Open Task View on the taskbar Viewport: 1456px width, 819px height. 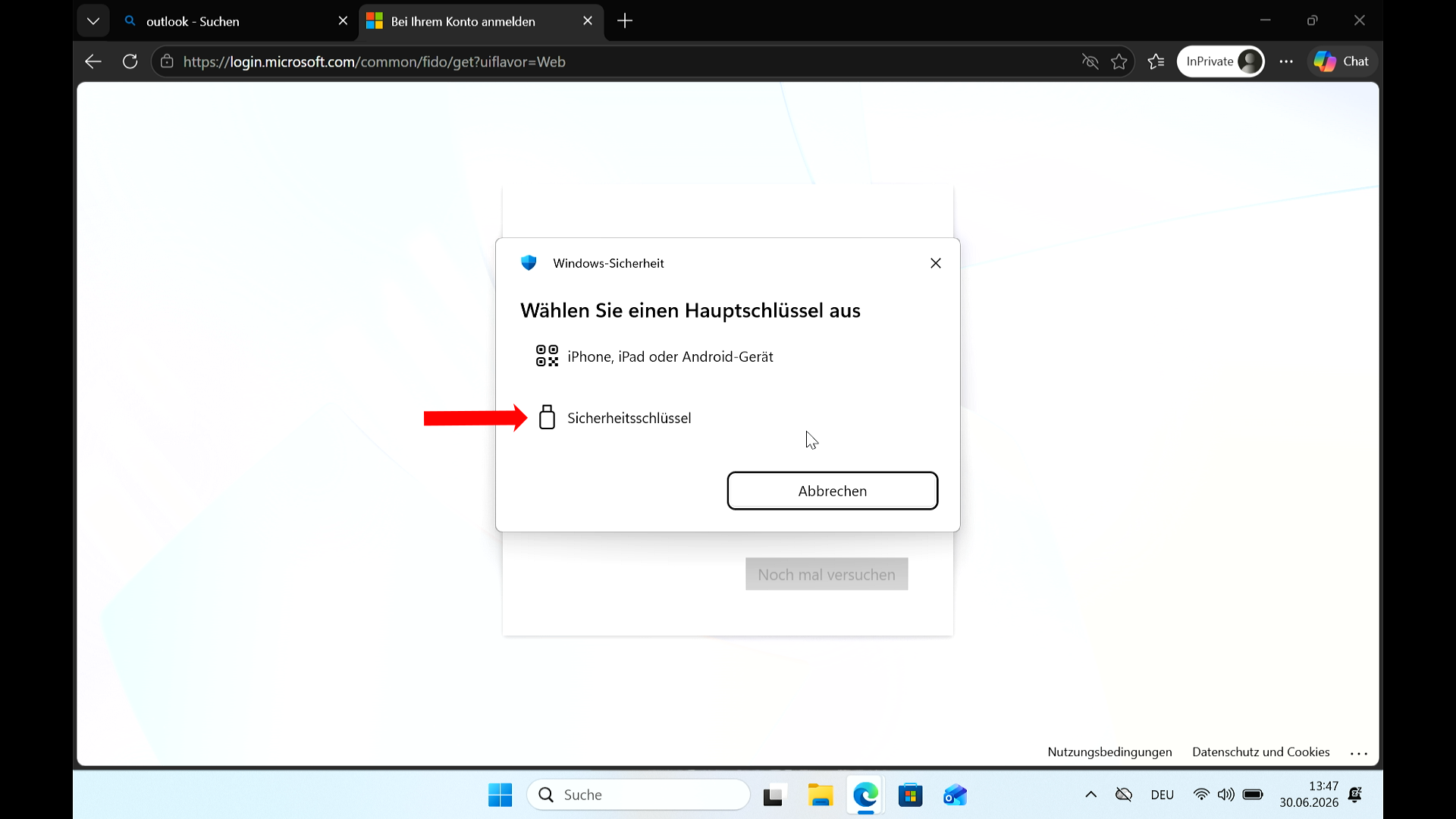tap(773, 795)
